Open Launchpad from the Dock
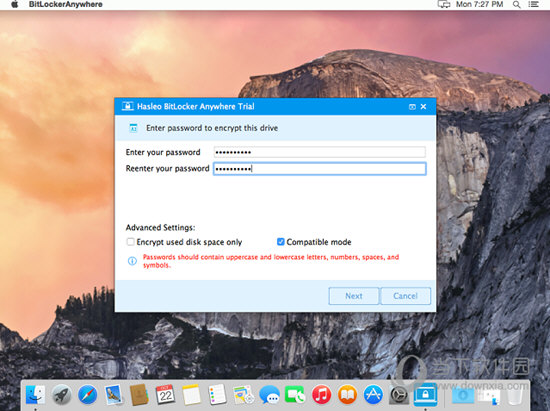The image size is (550, 411). pos(62,395)
